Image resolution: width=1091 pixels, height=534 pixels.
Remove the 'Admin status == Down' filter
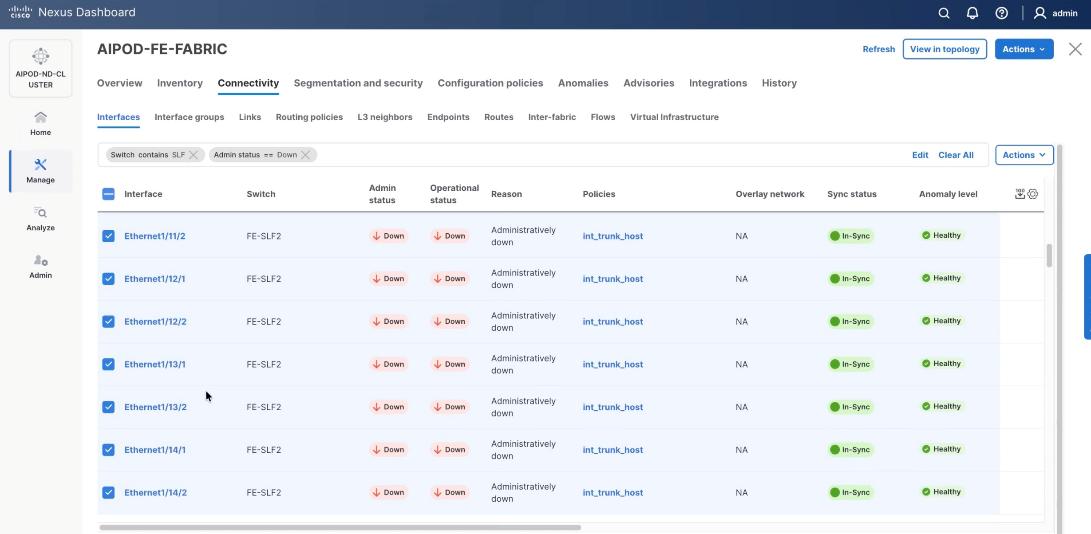click(x=305, y=155)
